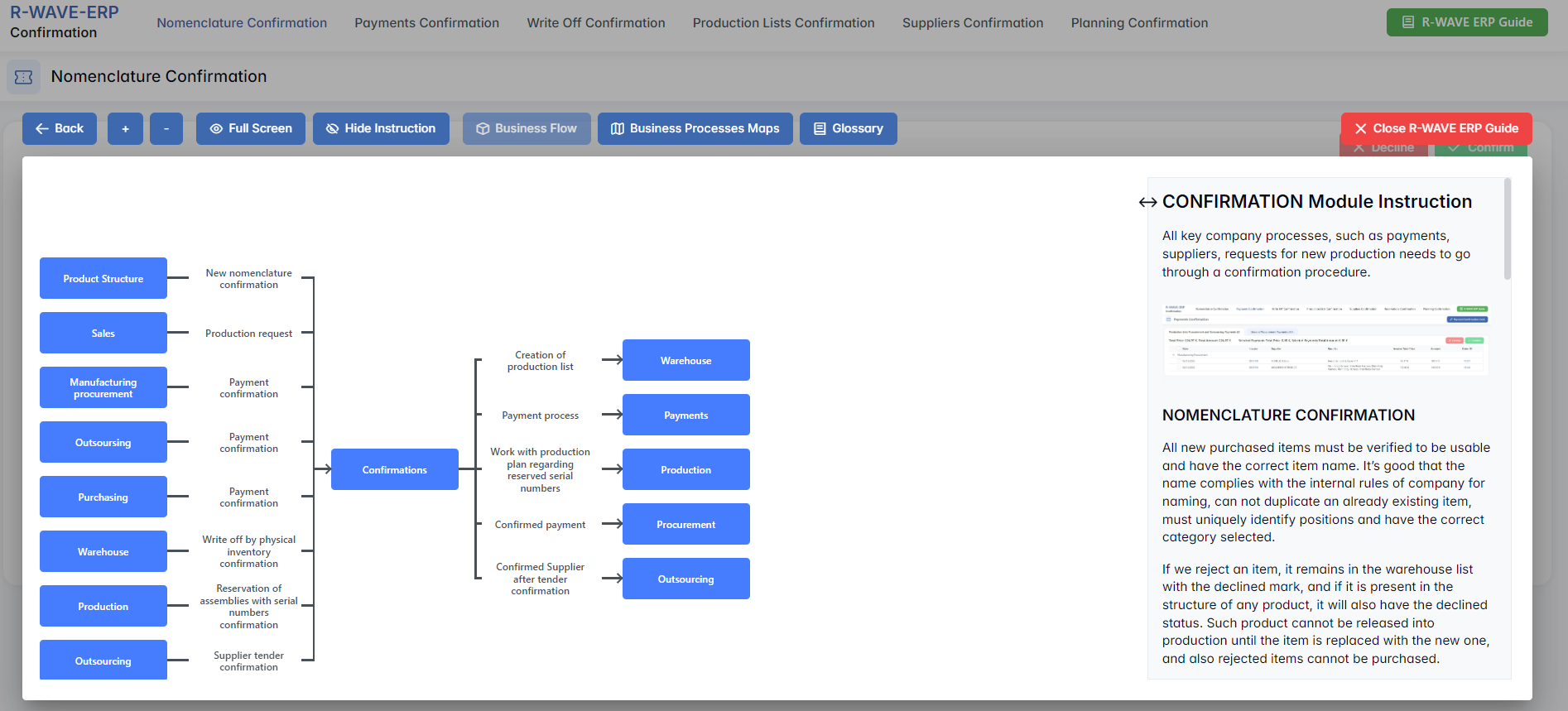
Task: Click the green R-WAVE ERP Guide button
Action: pyautogui.click(x=1466, y=22)
